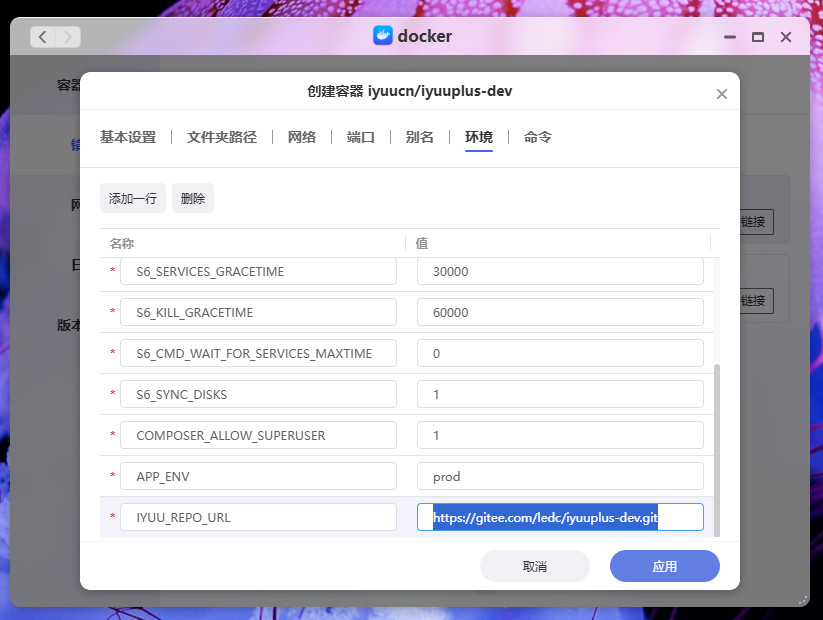
Task: Switch to the 基本设置 tab
Action: [x=128, y=137]
